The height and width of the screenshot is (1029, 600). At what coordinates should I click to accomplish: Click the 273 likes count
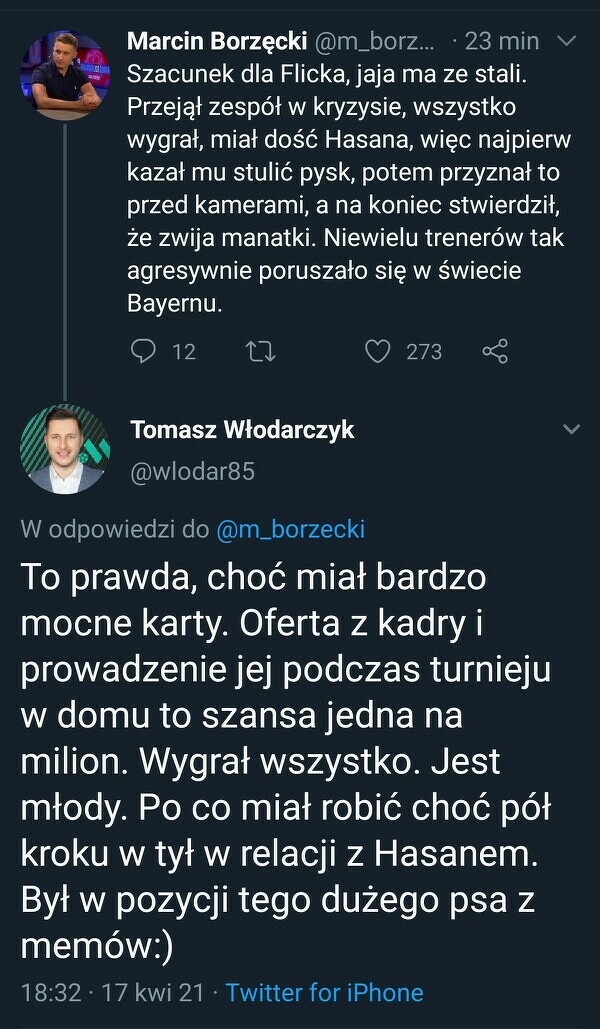point(424,351)
